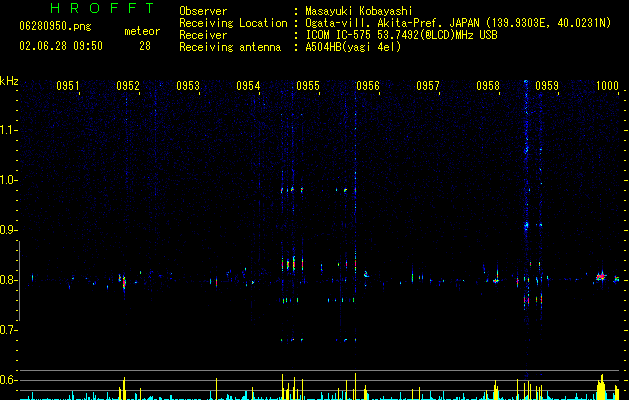This screenshot has height=400, width=629.
Task: Click the 0953 time marker
Action: point(188,86)
